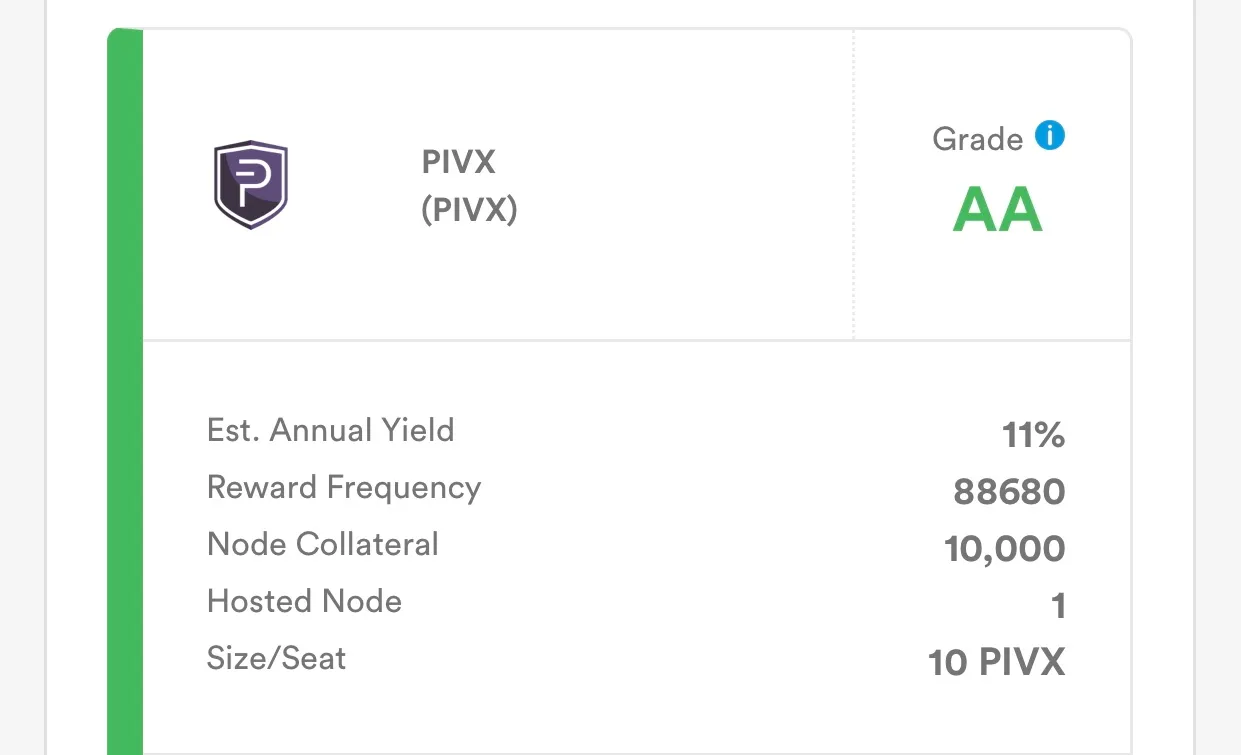Click the card details section background

tap(637, 547)
